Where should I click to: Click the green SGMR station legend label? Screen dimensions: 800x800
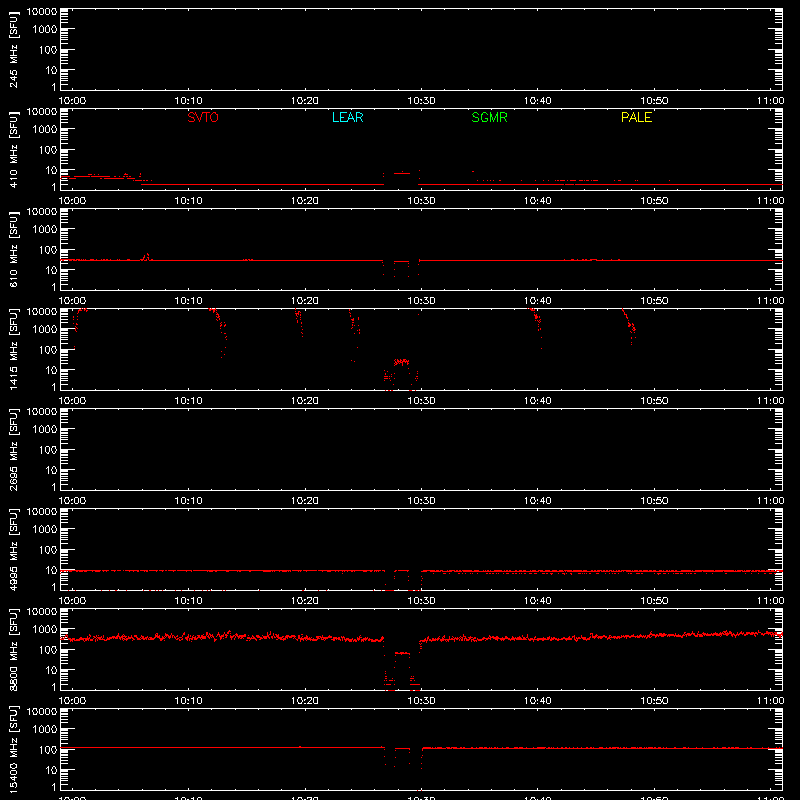click(489, 117)
